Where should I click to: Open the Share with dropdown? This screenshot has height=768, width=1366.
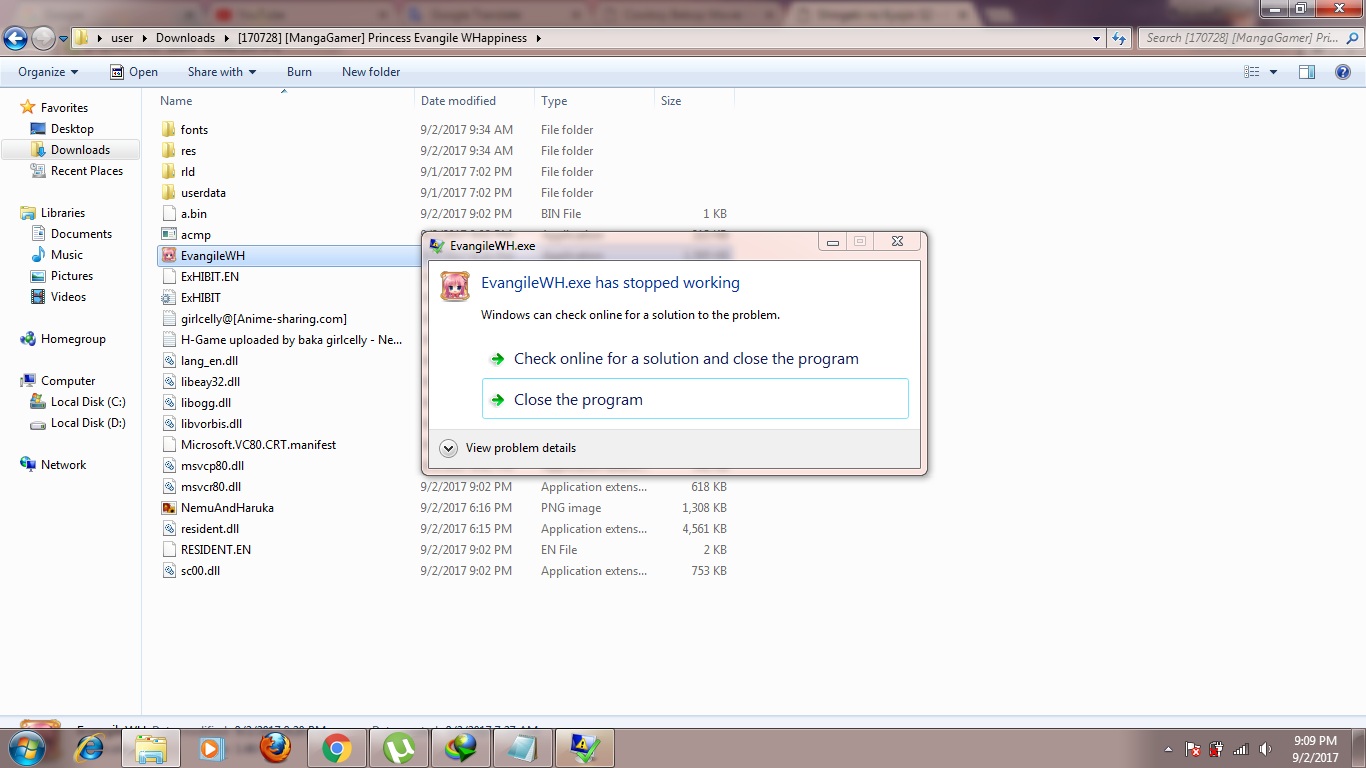(221, 72)
